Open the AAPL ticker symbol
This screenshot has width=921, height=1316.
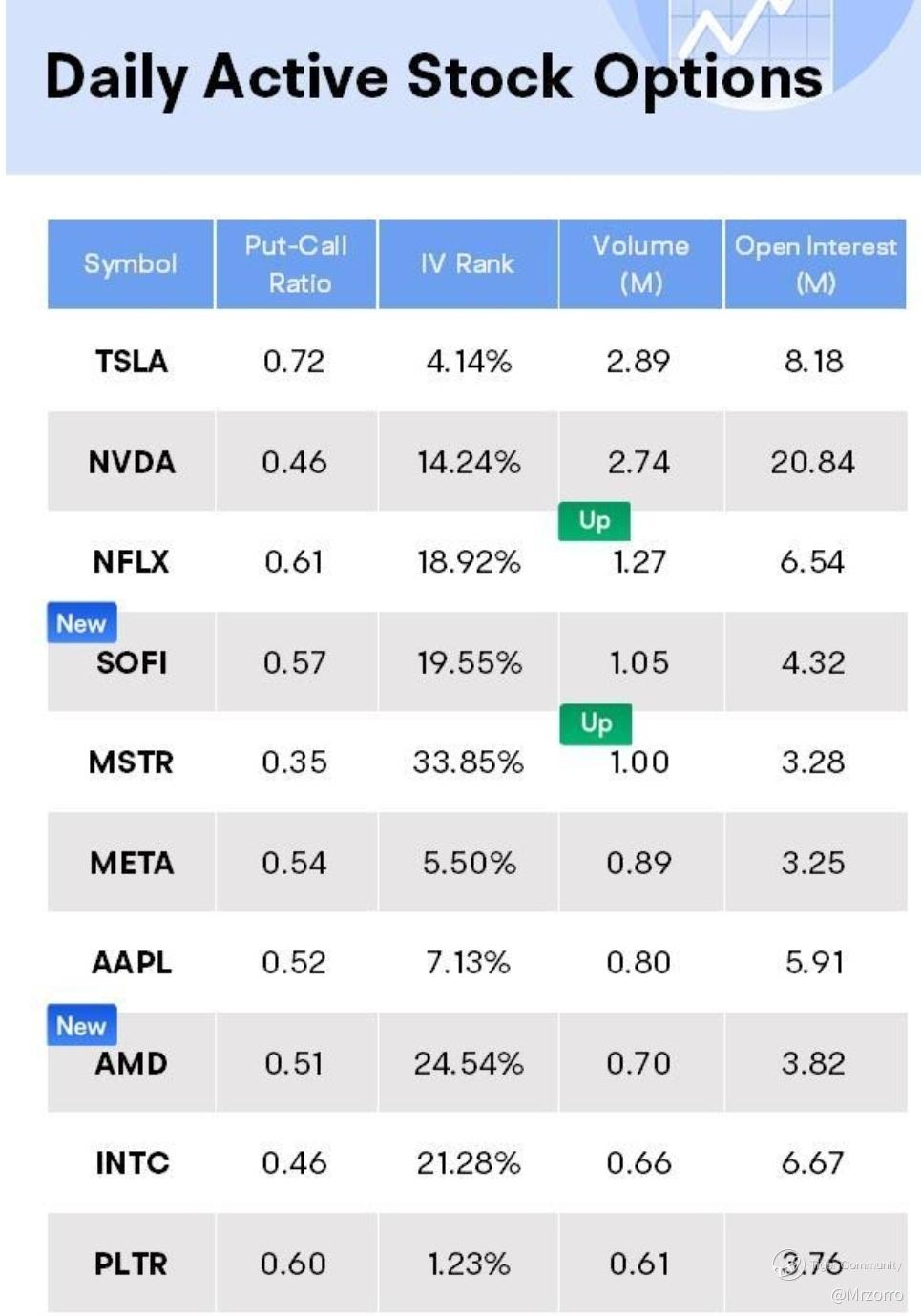(132, 963)
